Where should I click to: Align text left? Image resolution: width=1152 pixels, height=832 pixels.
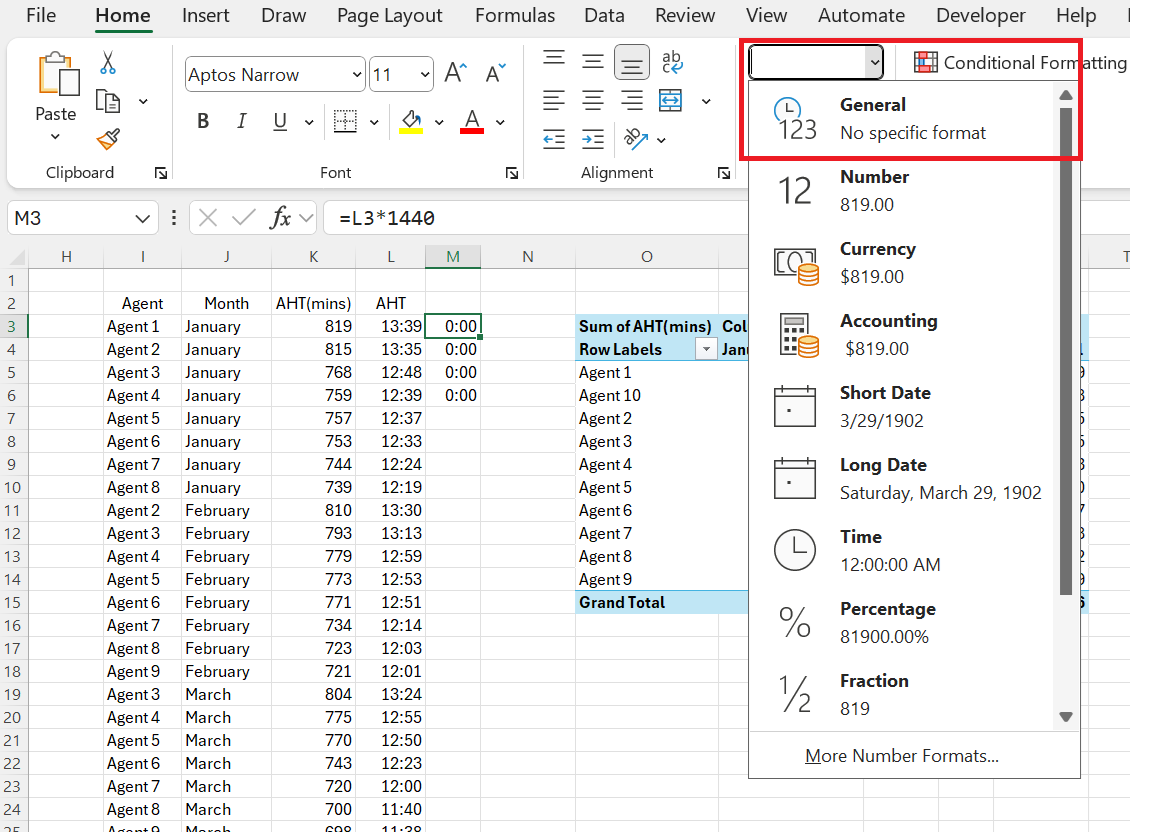tap(554, 100)
